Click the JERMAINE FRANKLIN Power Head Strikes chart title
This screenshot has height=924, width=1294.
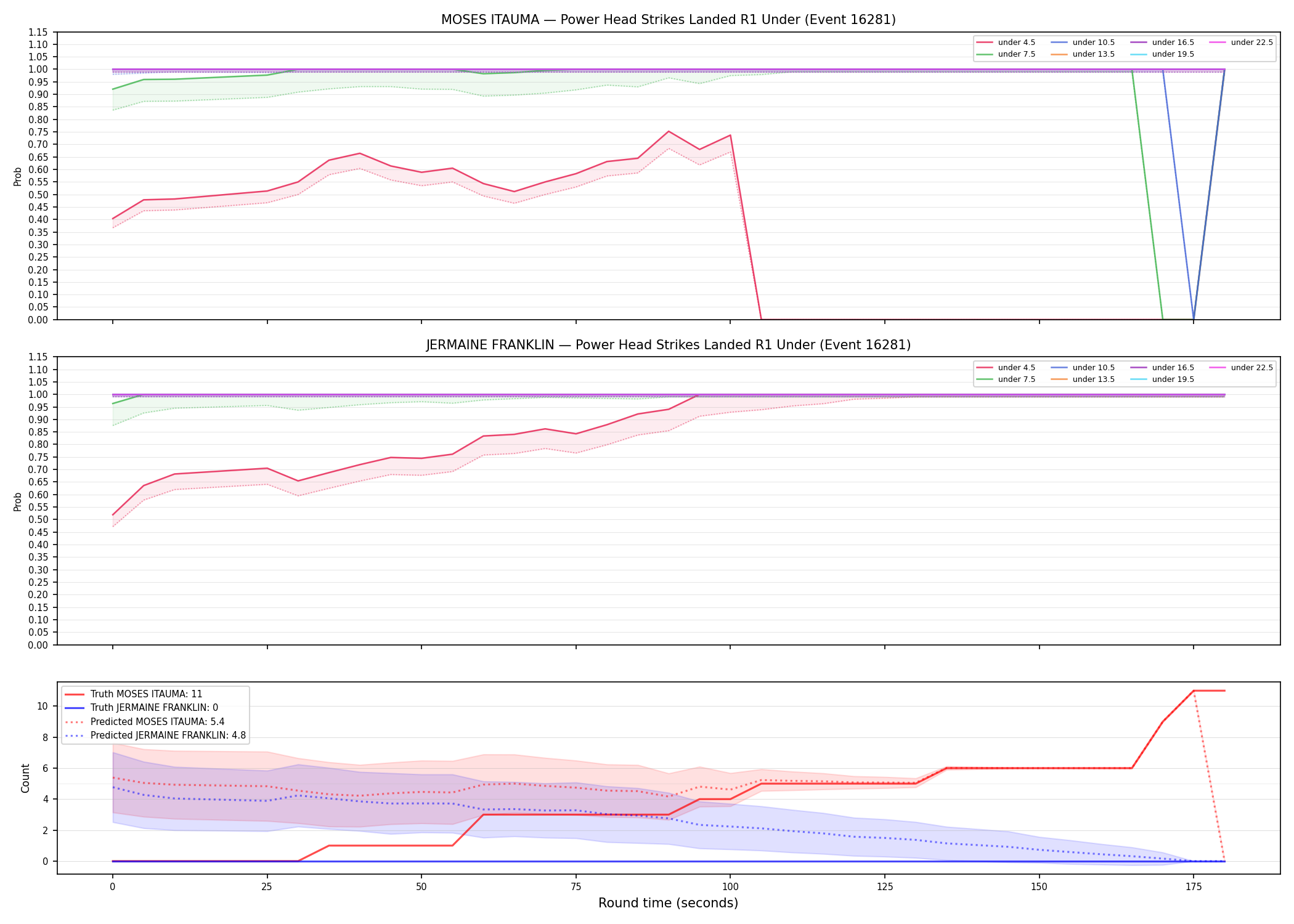point(668,345)
